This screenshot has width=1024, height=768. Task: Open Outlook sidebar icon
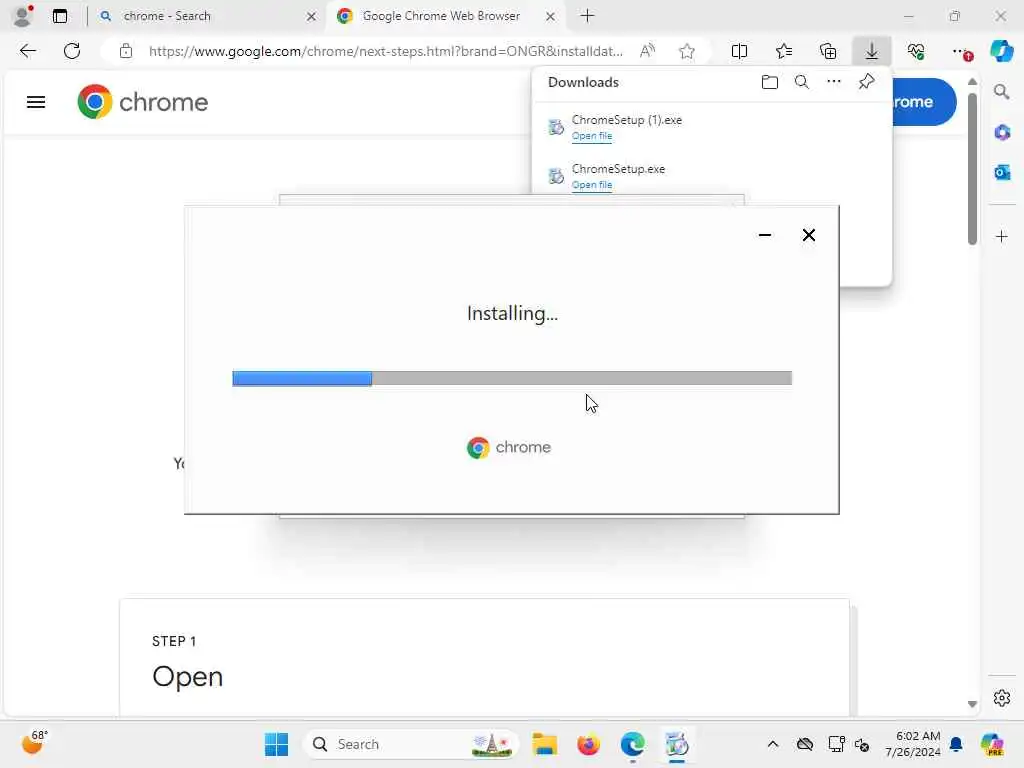tap(1002, 172)
